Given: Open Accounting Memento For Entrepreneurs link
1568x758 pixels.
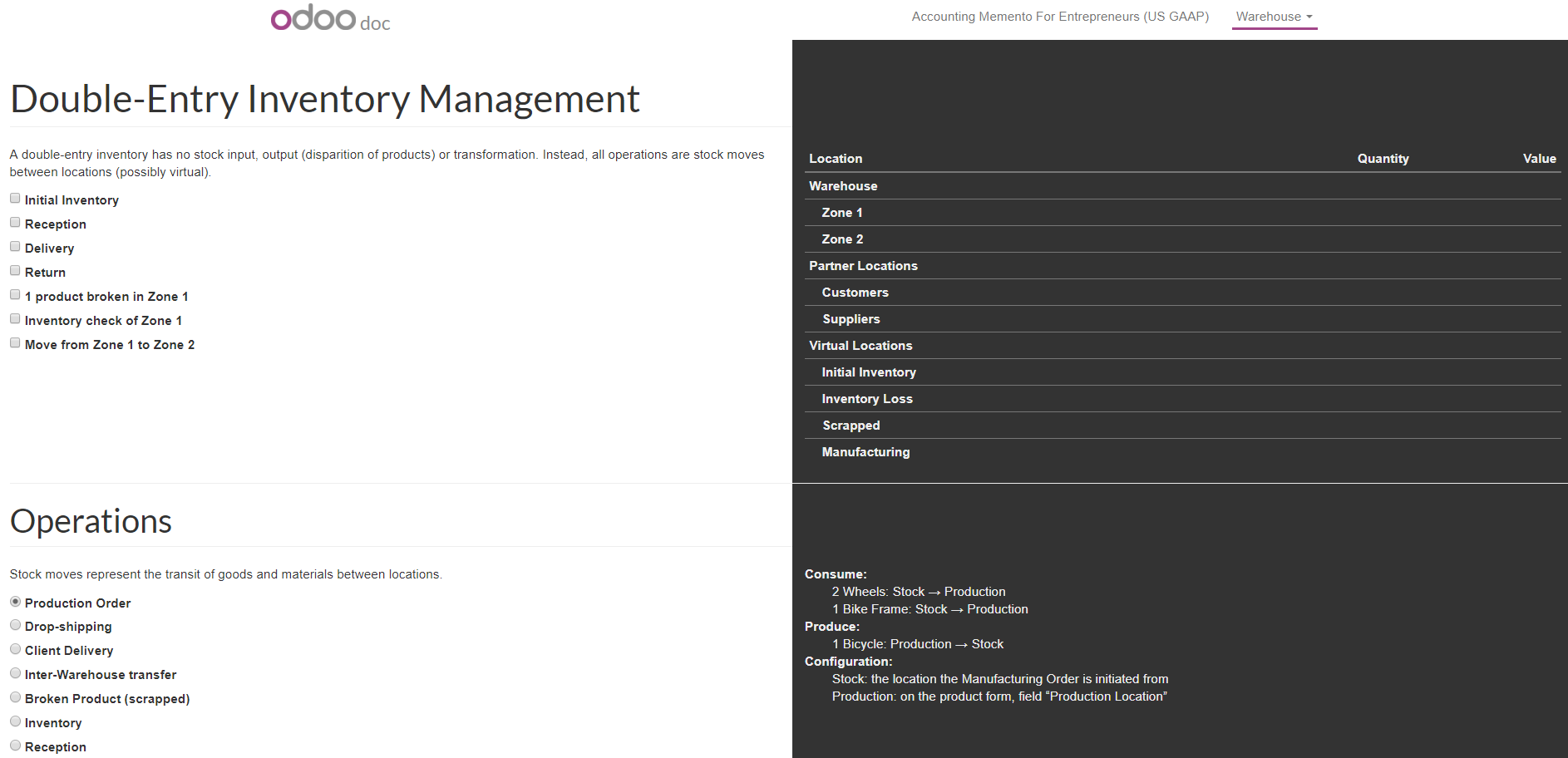Looking at the screenshot, I should click(x=1060, y=17).
